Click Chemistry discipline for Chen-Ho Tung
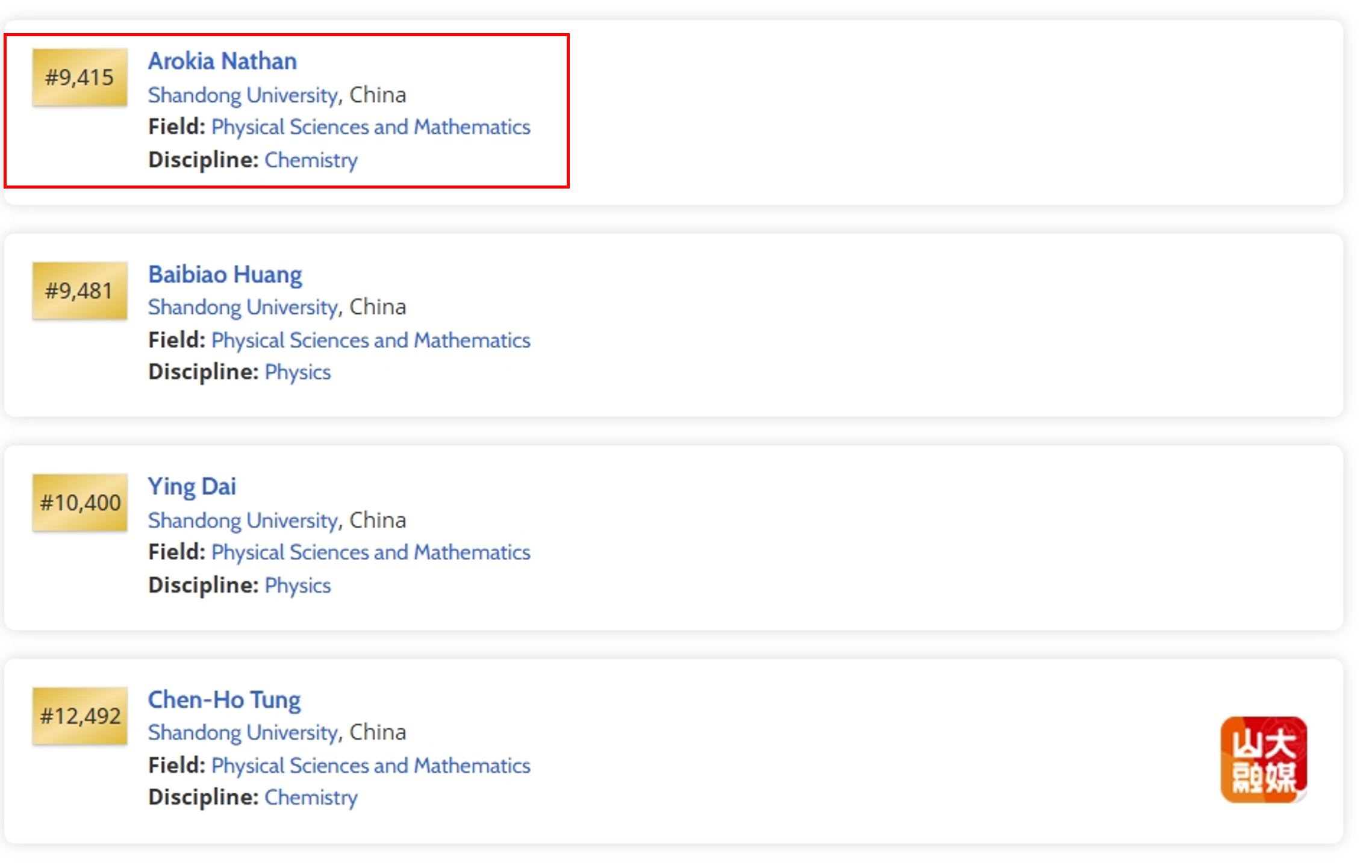This screenshot has height=868, width=1372. (x=311, y=798)
